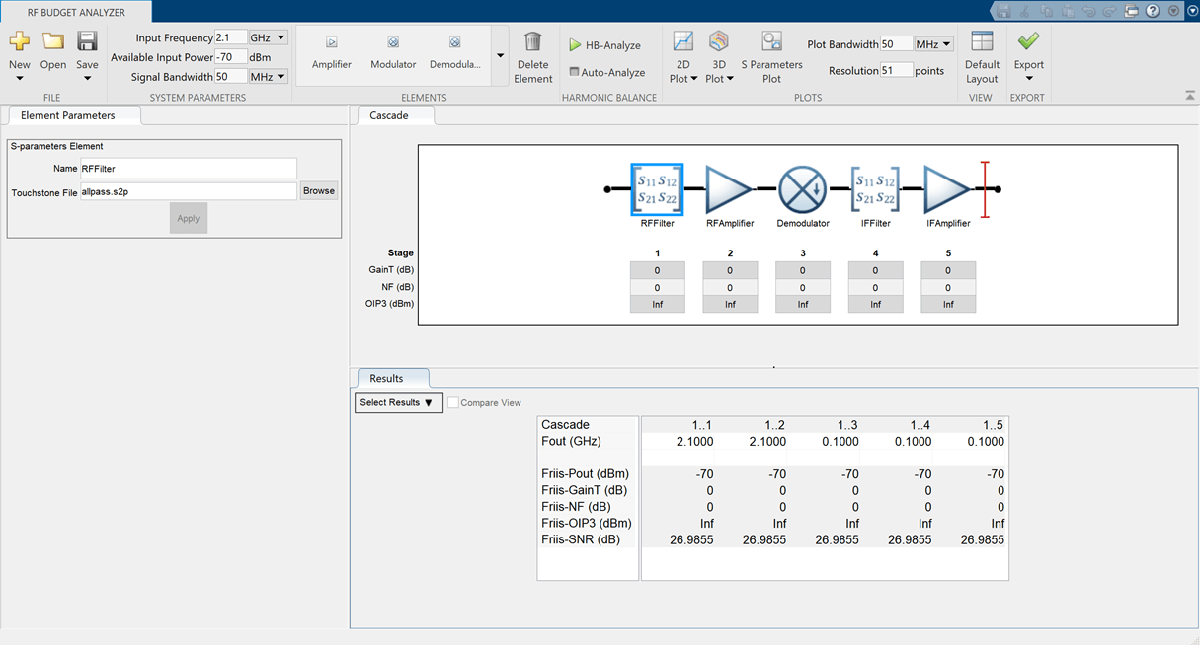Add a Modulator element from gallery

click(393, 51)
